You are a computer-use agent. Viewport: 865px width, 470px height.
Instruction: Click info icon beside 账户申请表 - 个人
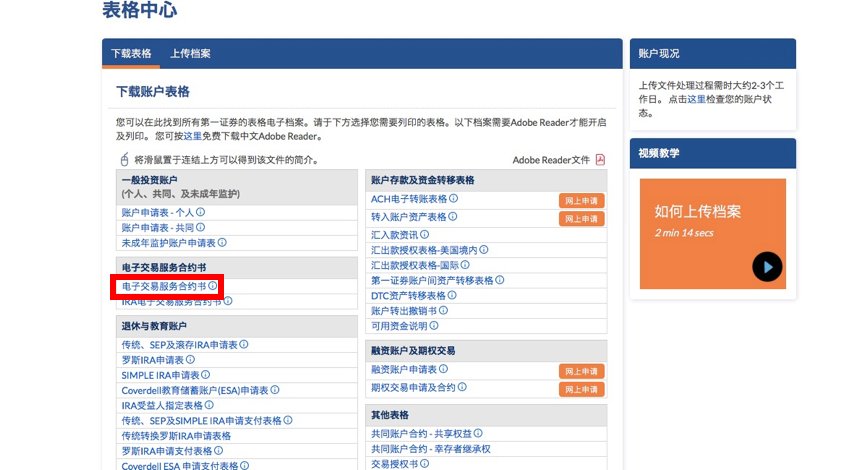click(x=201, y=212)
